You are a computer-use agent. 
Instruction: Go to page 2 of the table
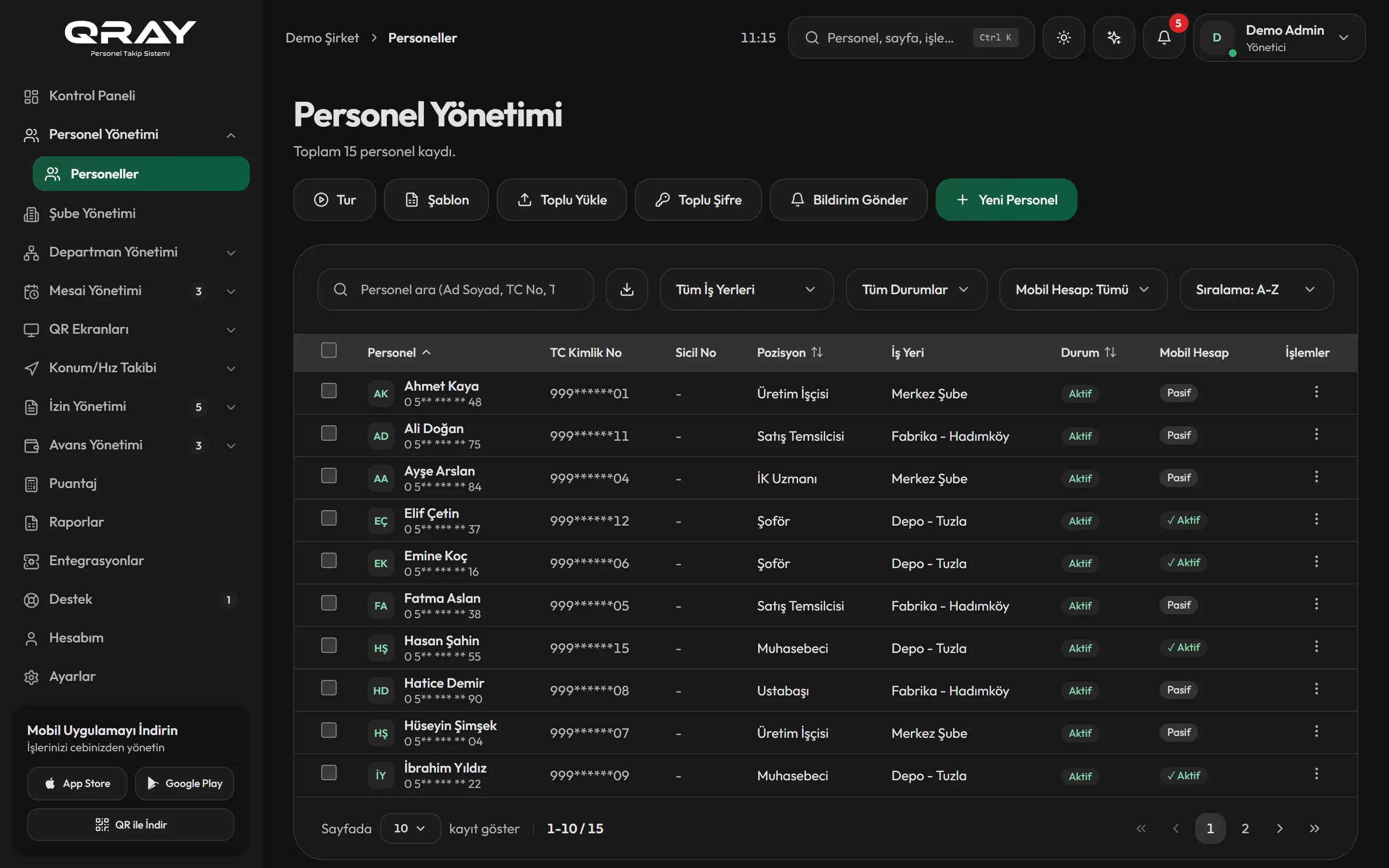click(1245, 828)
